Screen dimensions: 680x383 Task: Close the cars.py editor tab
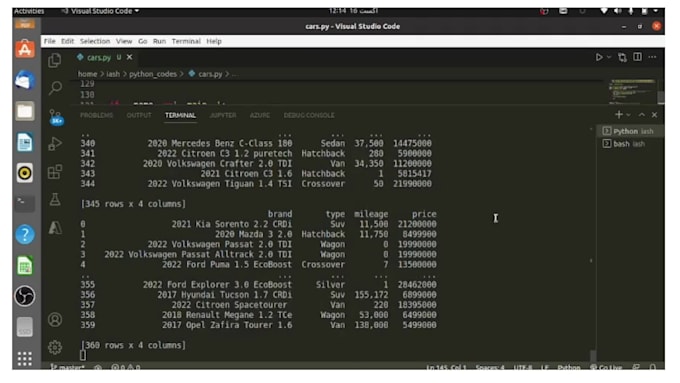[130, 57]
